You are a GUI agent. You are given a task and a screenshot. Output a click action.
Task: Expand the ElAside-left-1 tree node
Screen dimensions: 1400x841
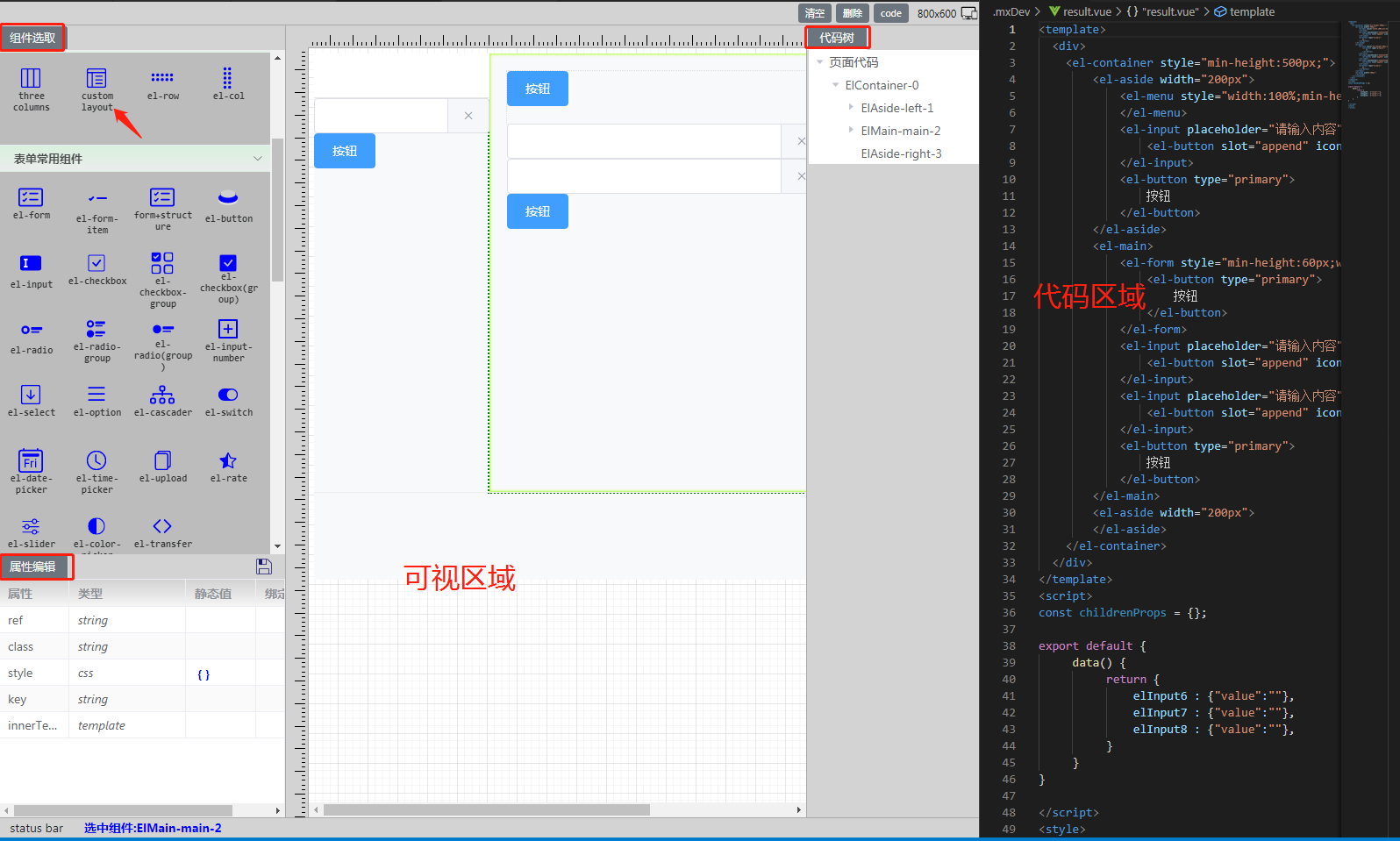851,107
